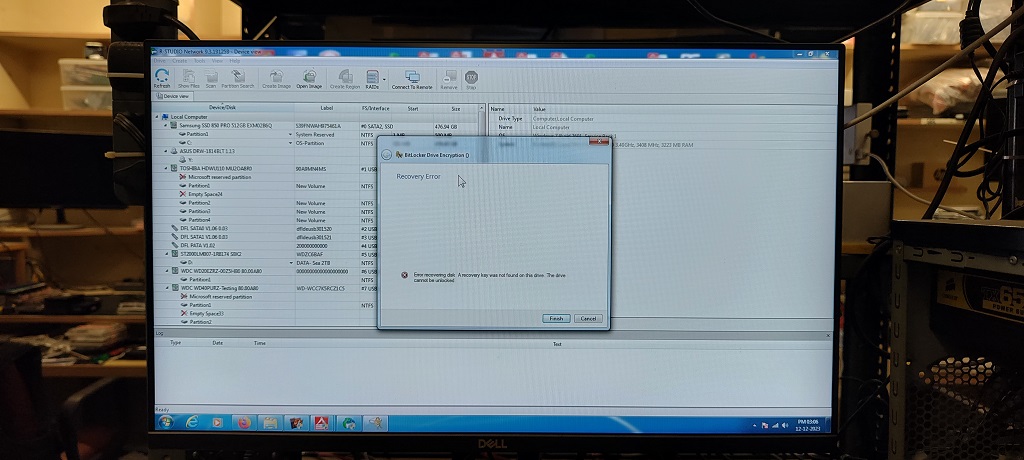Sort by the Label column header
This screenshot has width=1024, height=460.
point(327,108)
